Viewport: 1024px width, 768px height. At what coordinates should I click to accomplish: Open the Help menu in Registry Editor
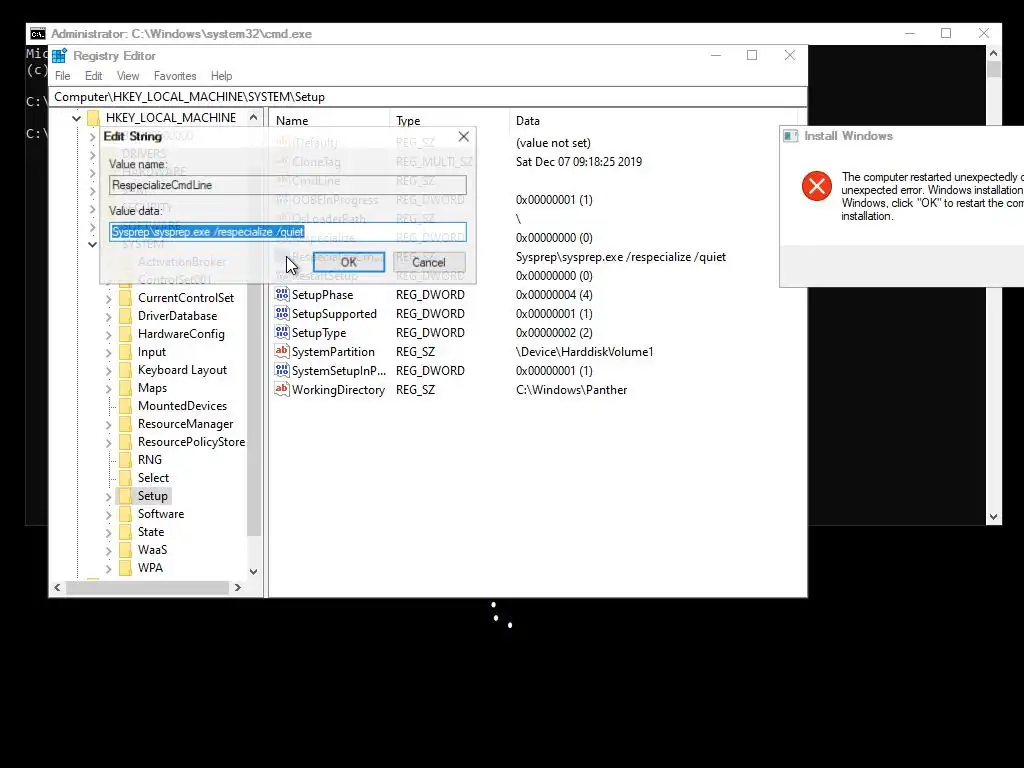pos(221,76)
